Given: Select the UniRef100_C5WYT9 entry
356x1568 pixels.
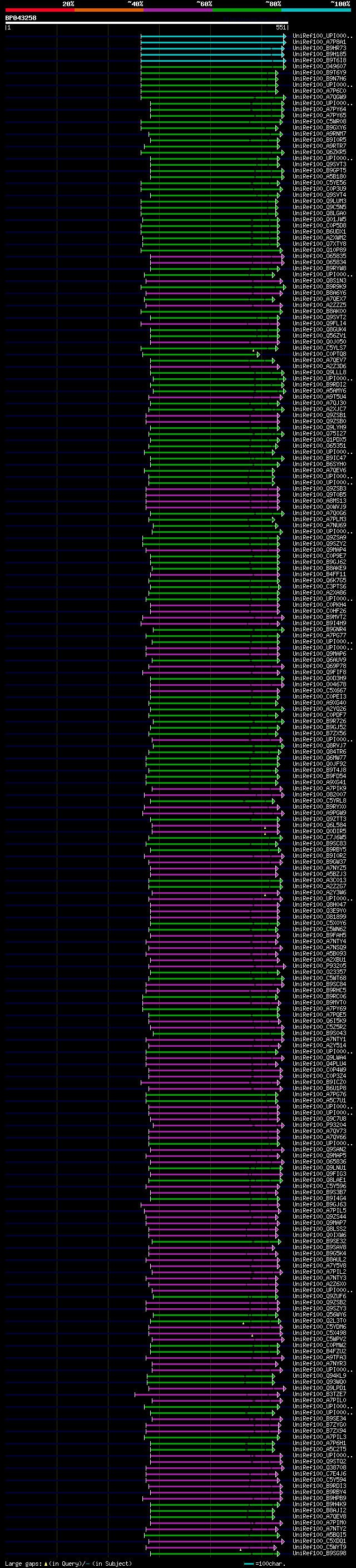Looking at the screenshot, I should 319,1547.
